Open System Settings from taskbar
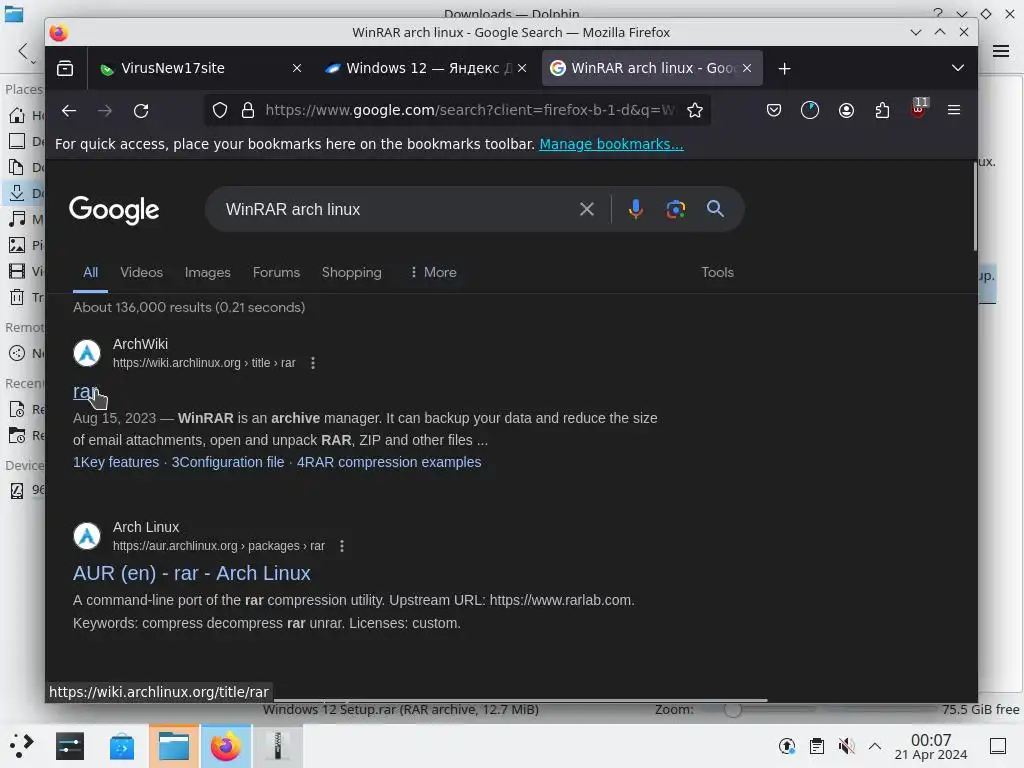The height and width of the screenshot is (768, 1024). tap(70, 746)
